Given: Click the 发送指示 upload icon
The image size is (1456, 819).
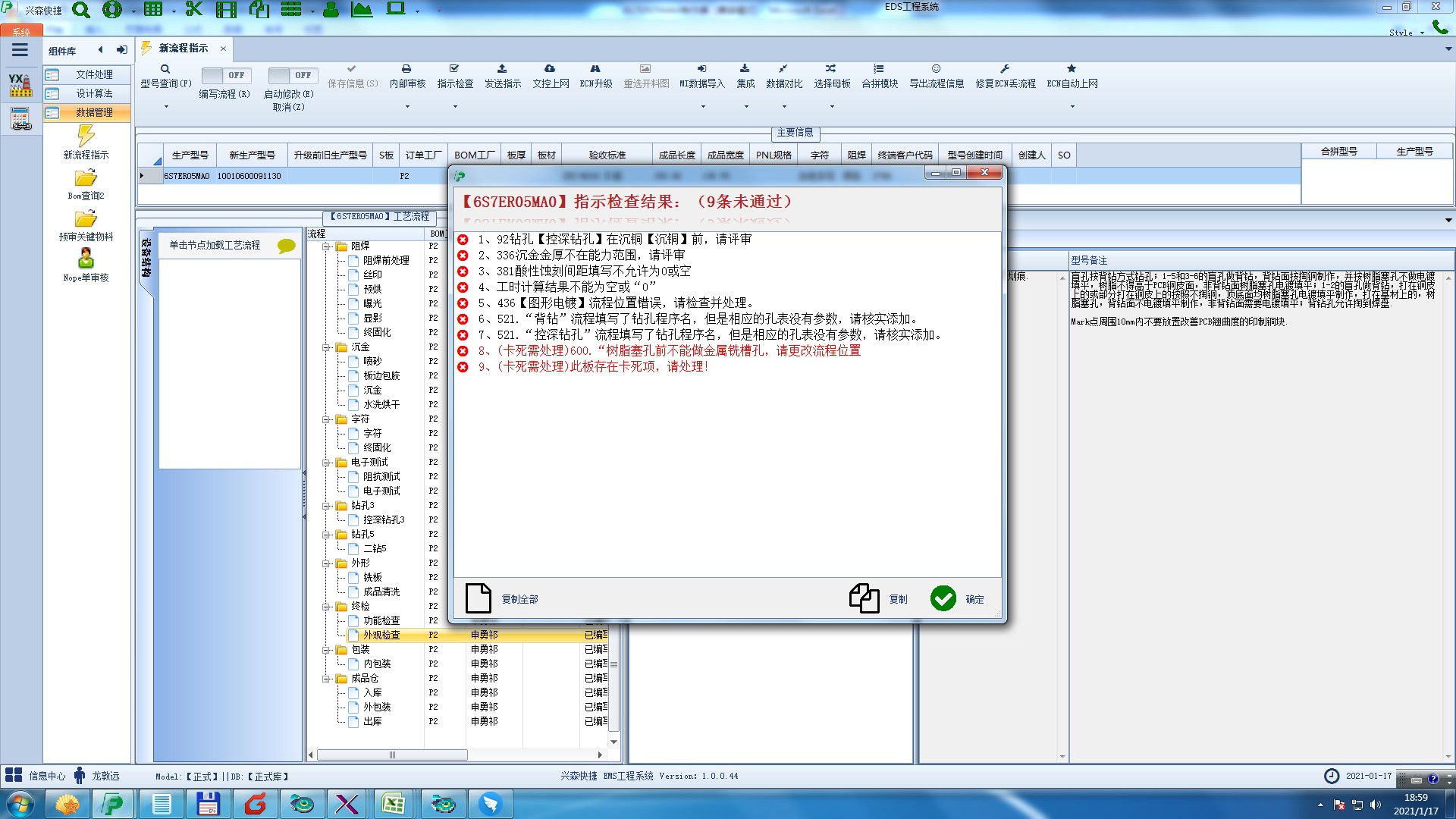Looking at the screenshot, I should tap(502, 69).
